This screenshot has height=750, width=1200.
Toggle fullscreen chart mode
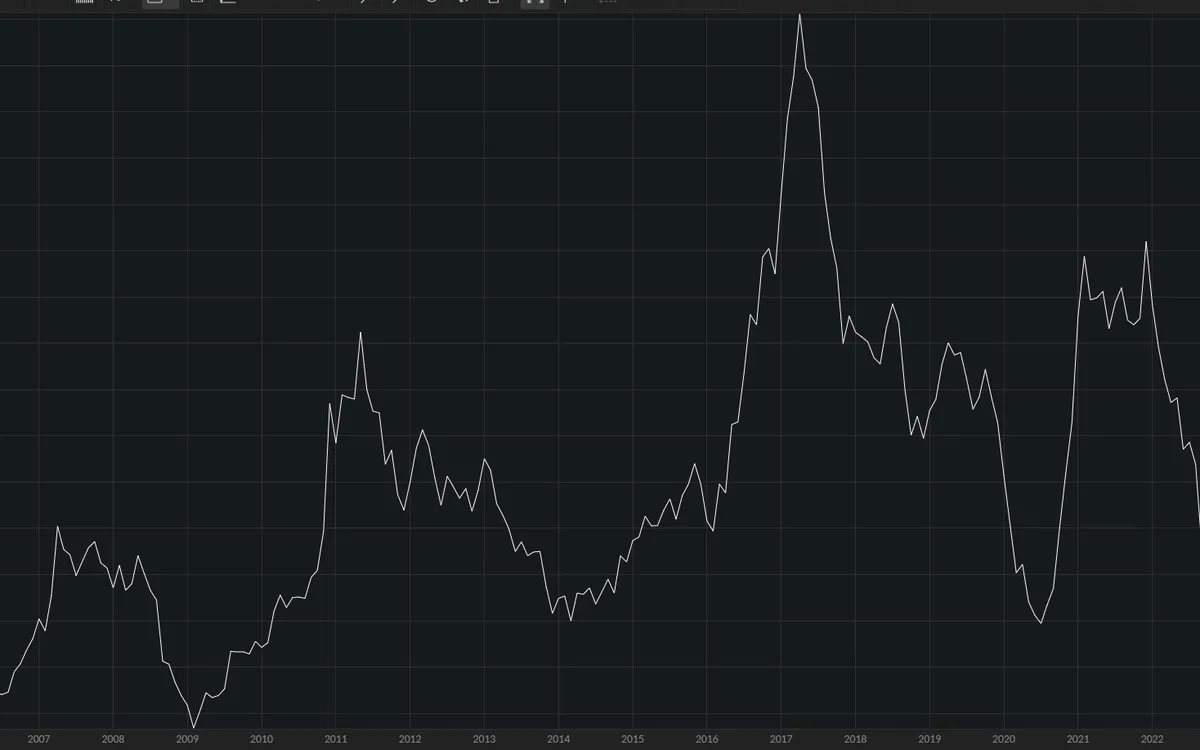point(535,3)
